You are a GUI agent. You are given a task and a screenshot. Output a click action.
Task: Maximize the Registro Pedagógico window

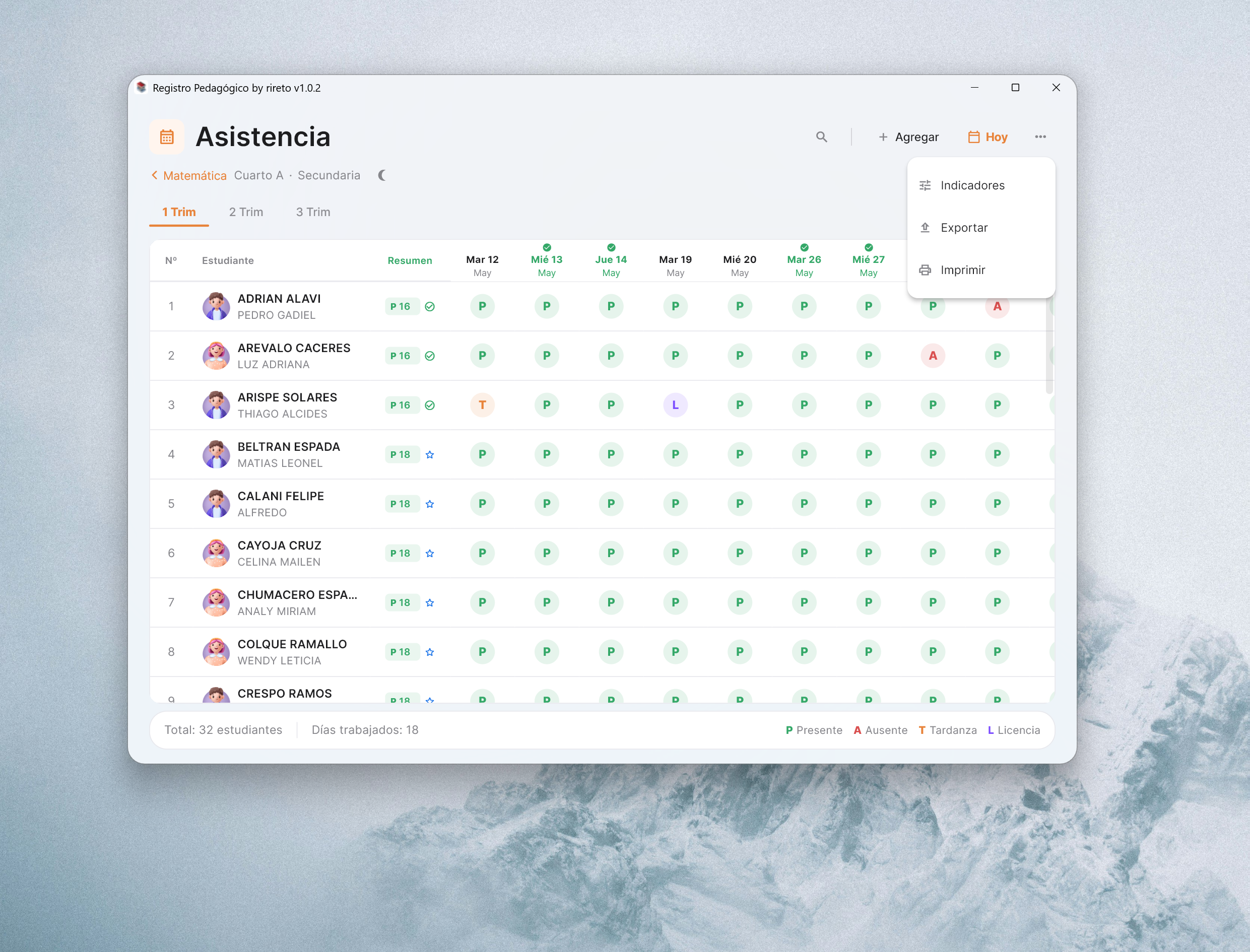point(1015,87)
